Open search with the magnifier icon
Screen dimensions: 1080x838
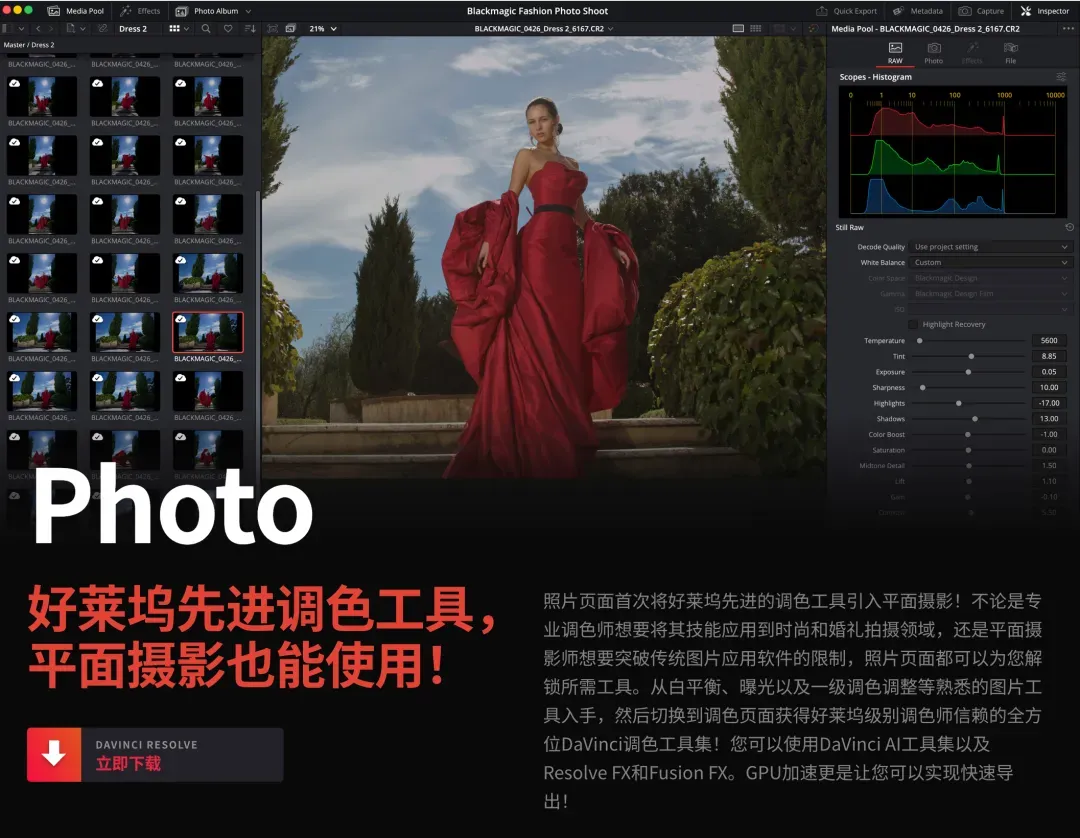coord(206,29)
